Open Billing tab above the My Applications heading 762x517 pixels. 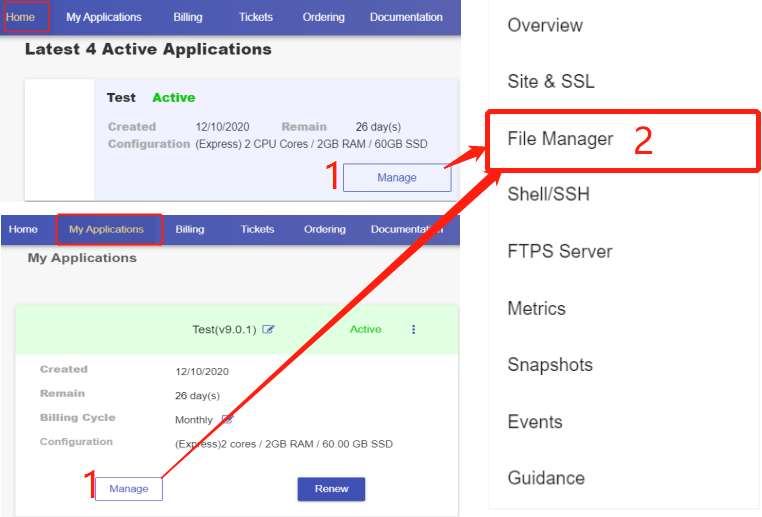pos(189,229)
